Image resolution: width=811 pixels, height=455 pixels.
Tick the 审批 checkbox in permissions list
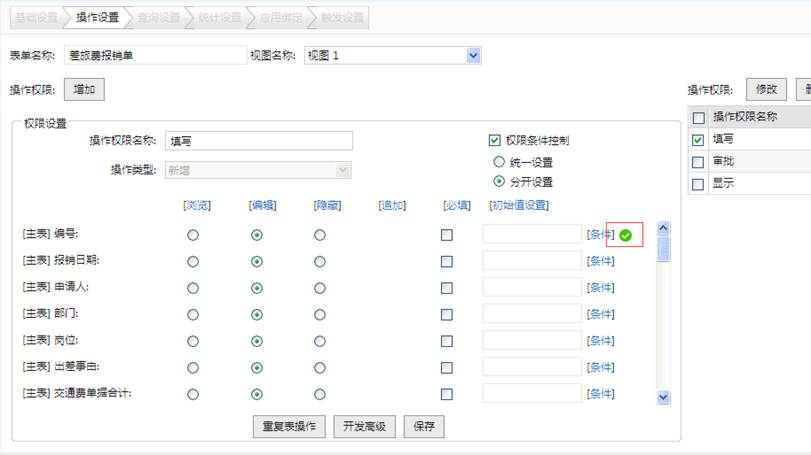[698, 161]
